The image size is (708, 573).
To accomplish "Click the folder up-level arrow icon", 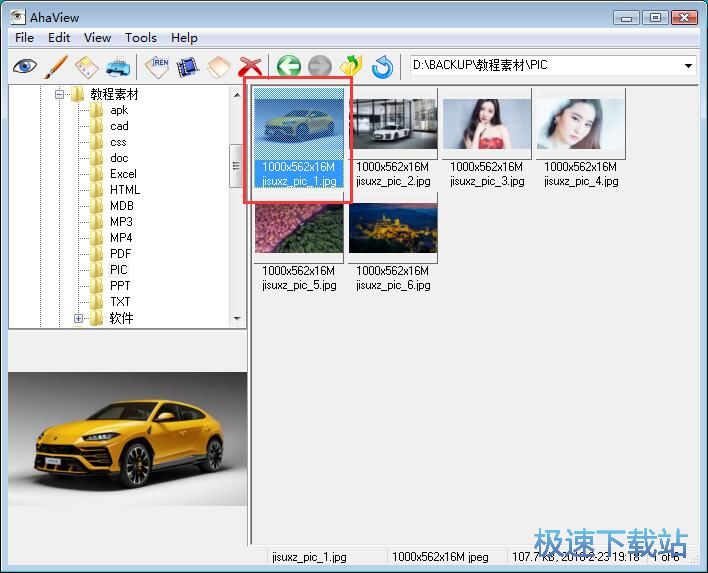I will tap(350, 67).
